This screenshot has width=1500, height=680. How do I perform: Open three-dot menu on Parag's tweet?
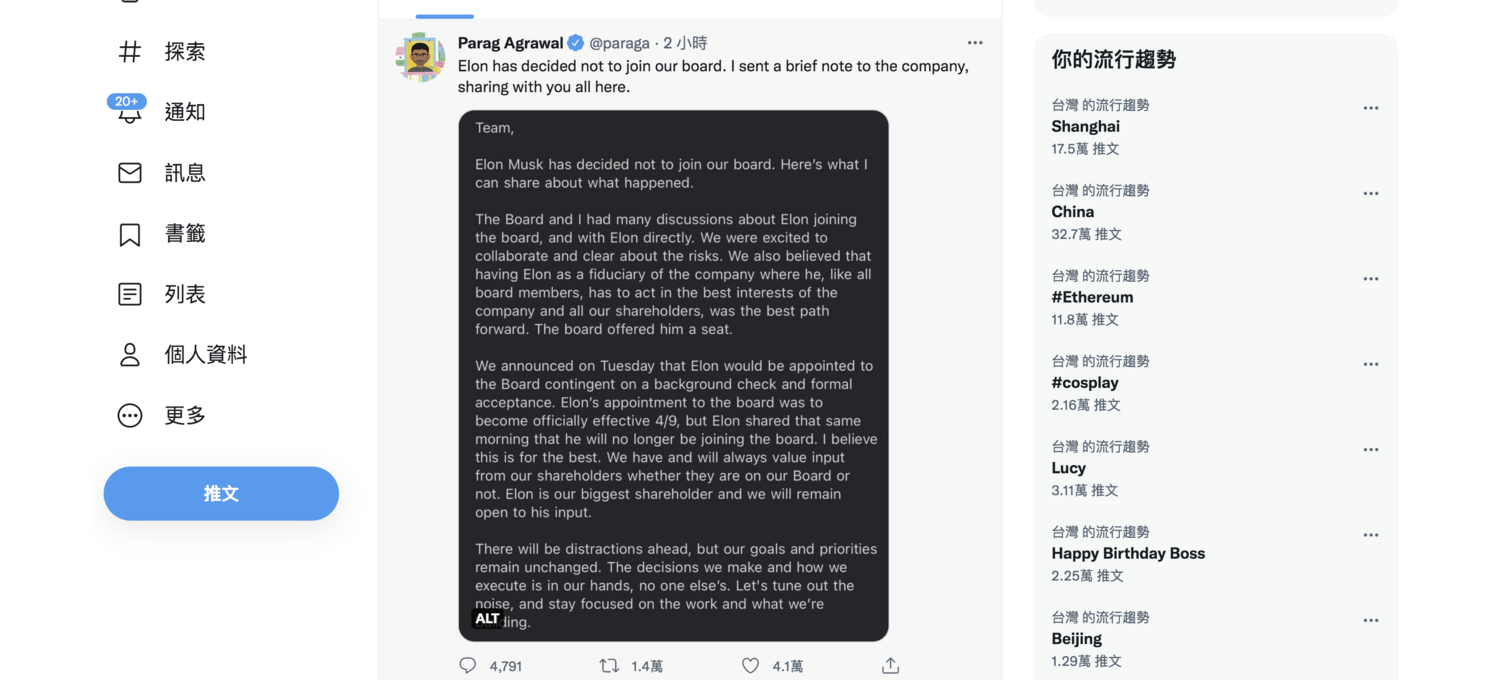point(975,43)
